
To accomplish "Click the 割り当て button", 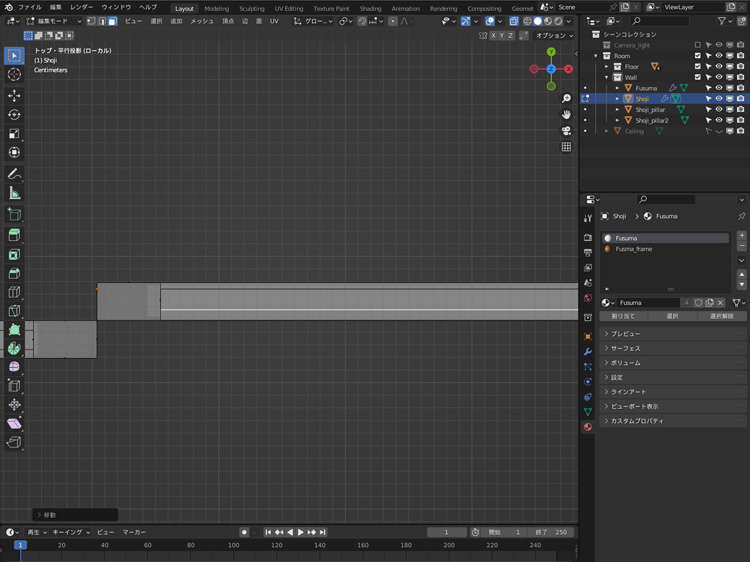I will (x=622, y=316).
